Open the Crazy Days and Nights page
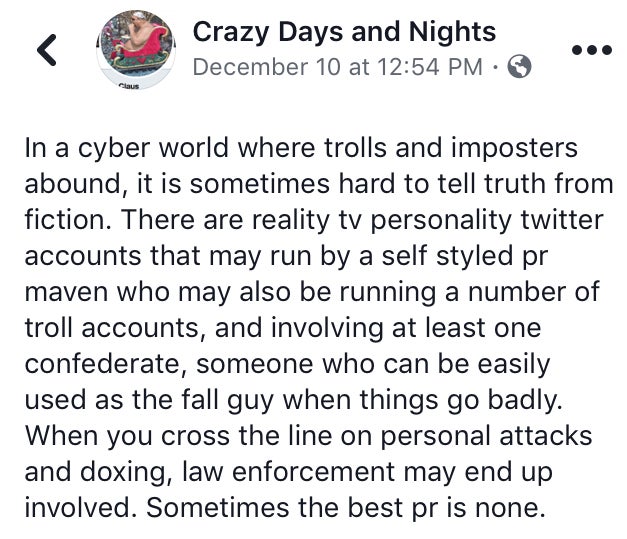Viewport: 627px width, 539px height. click(344, 32)
